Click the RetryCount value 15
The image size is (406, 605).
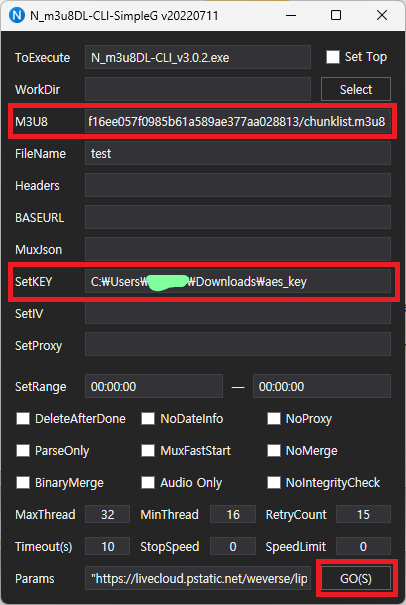363,514
